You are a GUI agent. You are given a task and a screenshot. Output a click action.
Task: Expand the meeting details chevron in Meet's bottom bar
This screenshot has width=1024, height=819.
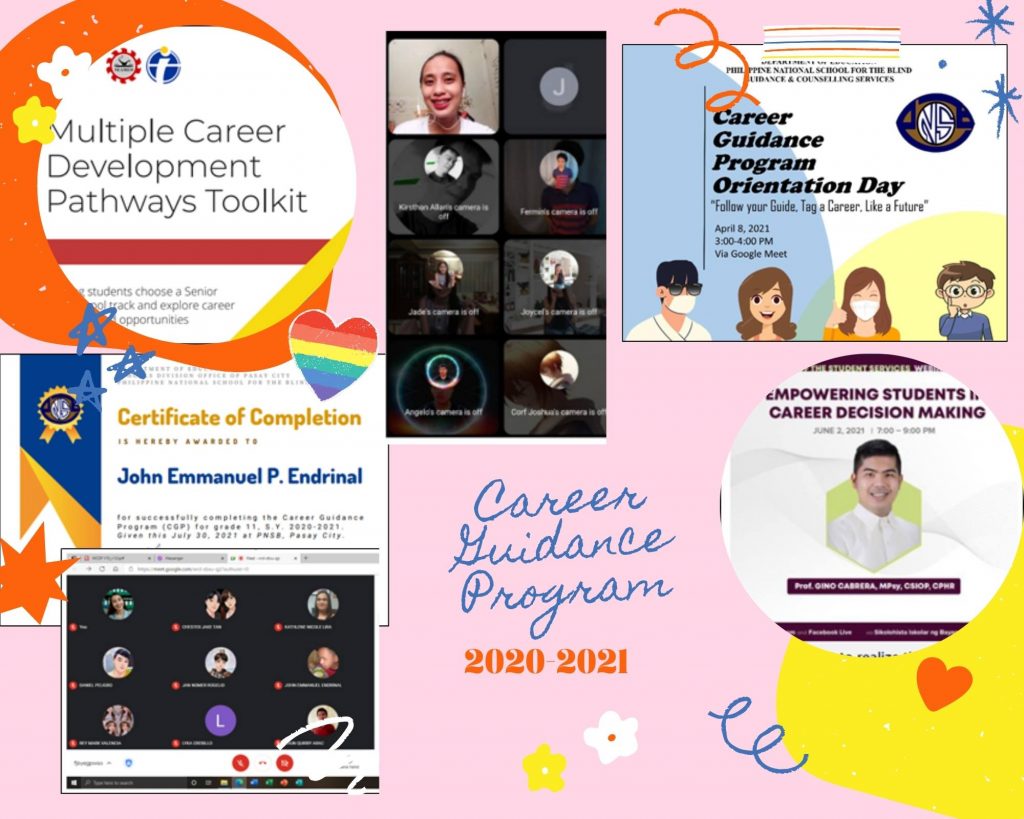[x=109, y=763]
